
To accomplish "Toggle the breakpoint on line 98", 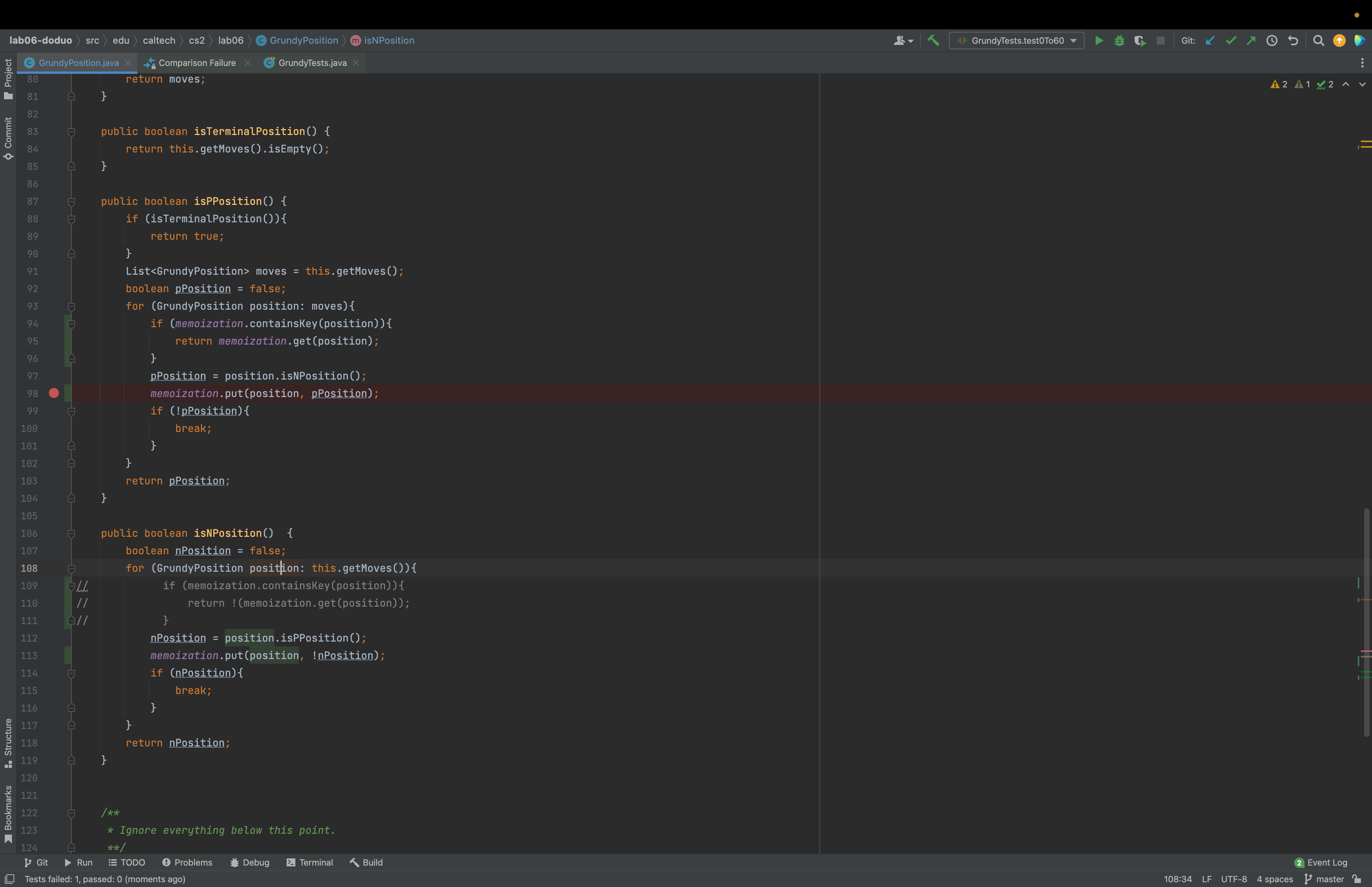I will 54,393.
